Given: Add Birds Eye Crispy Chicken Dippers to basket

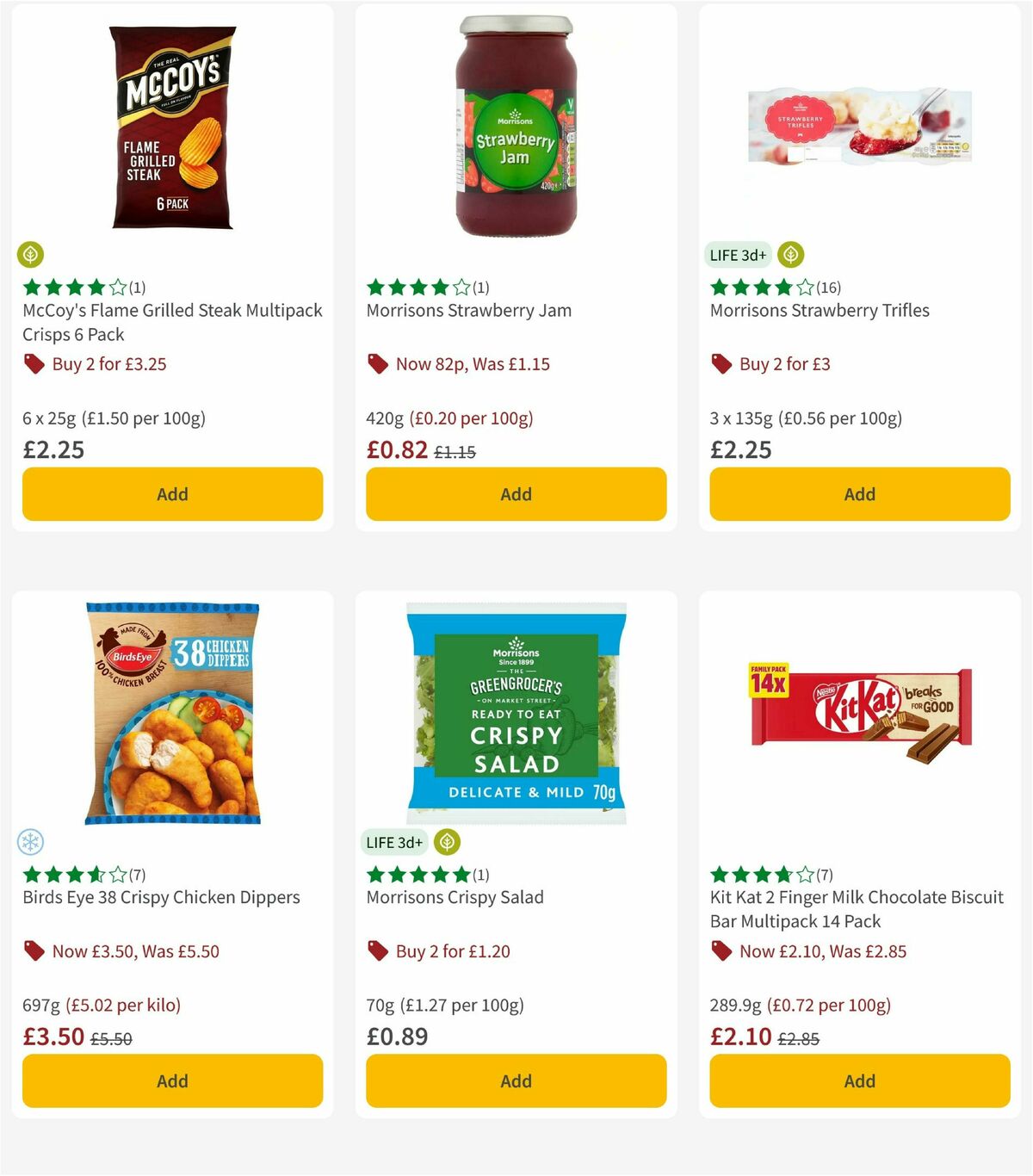Looking at the screenshot, I should (172, 1081).
